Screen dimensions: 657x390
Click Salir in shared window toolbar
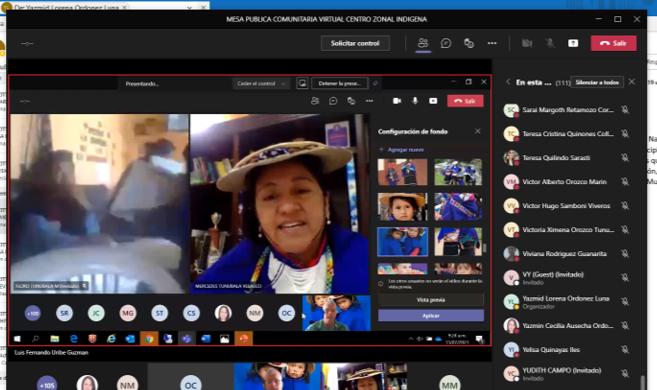pos(465,101)
